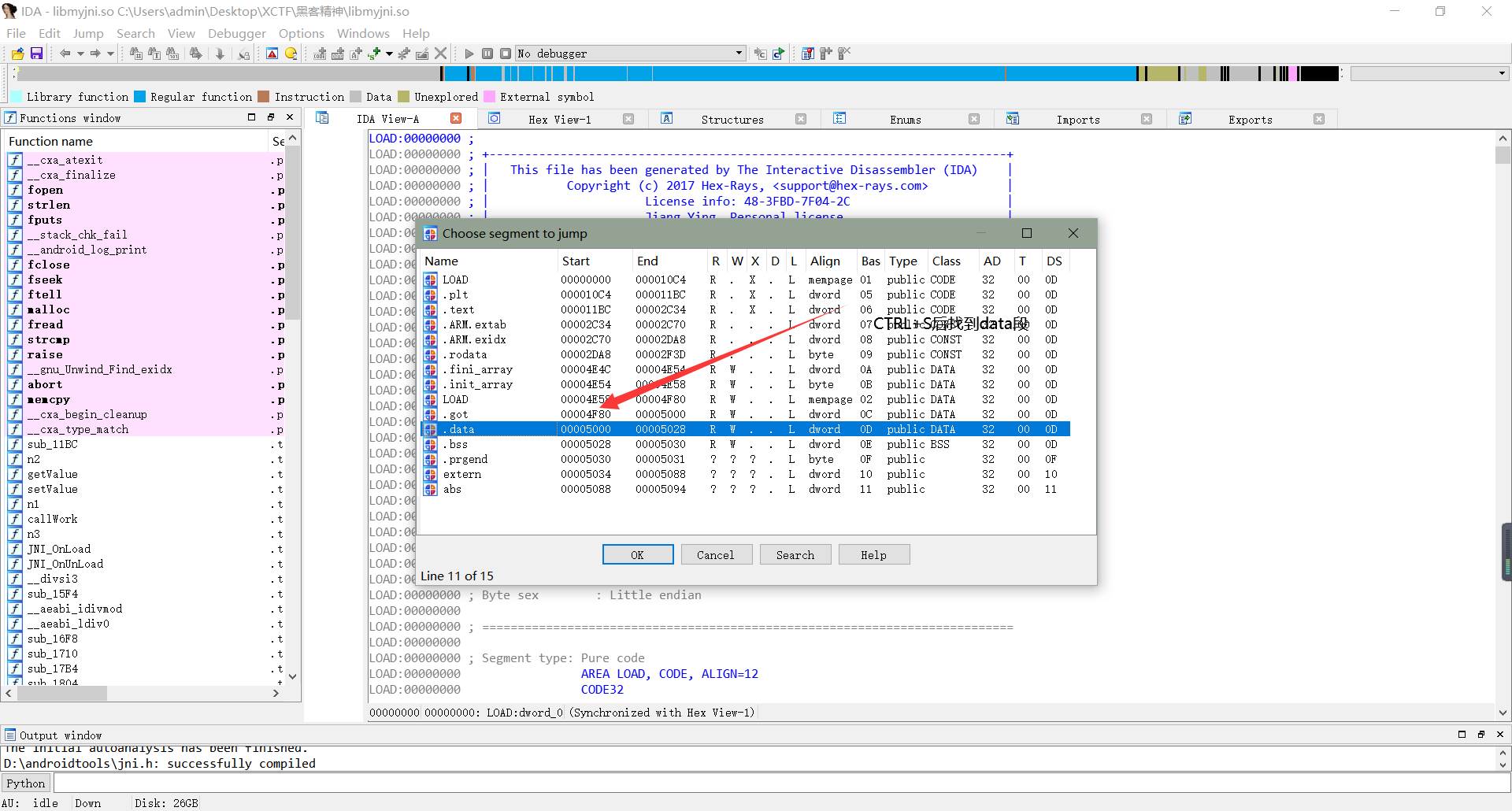Viewport: 1512px width, 811px height.
Task: Jump back with the left arrow icon
Action: coord(65,54)
